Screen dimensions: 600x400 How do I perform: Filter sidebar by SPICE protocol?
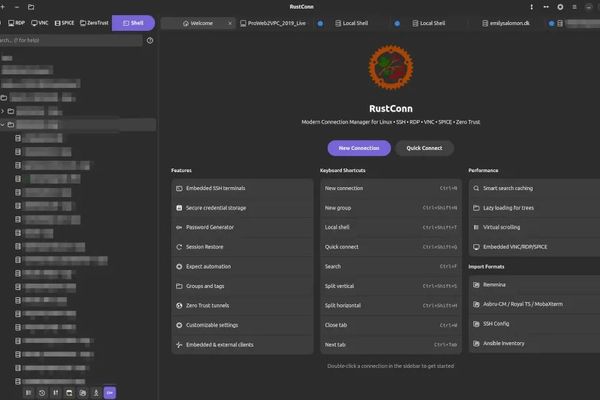(64, 23)
